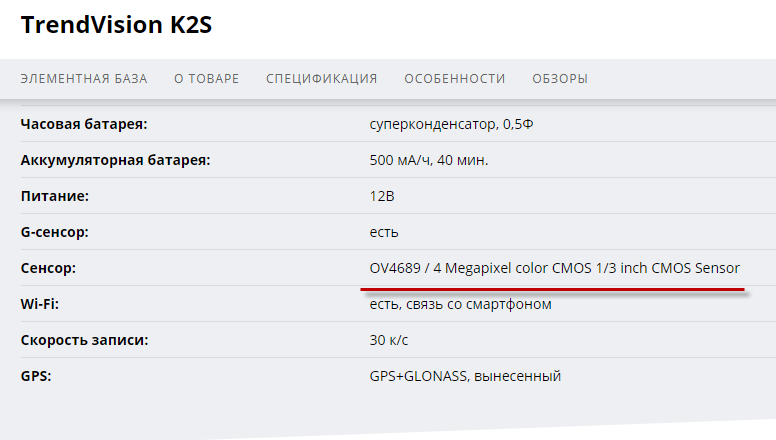
Task: Click the GPS+GLONASS, вынесенный value
Action: (x=465, y=376)
